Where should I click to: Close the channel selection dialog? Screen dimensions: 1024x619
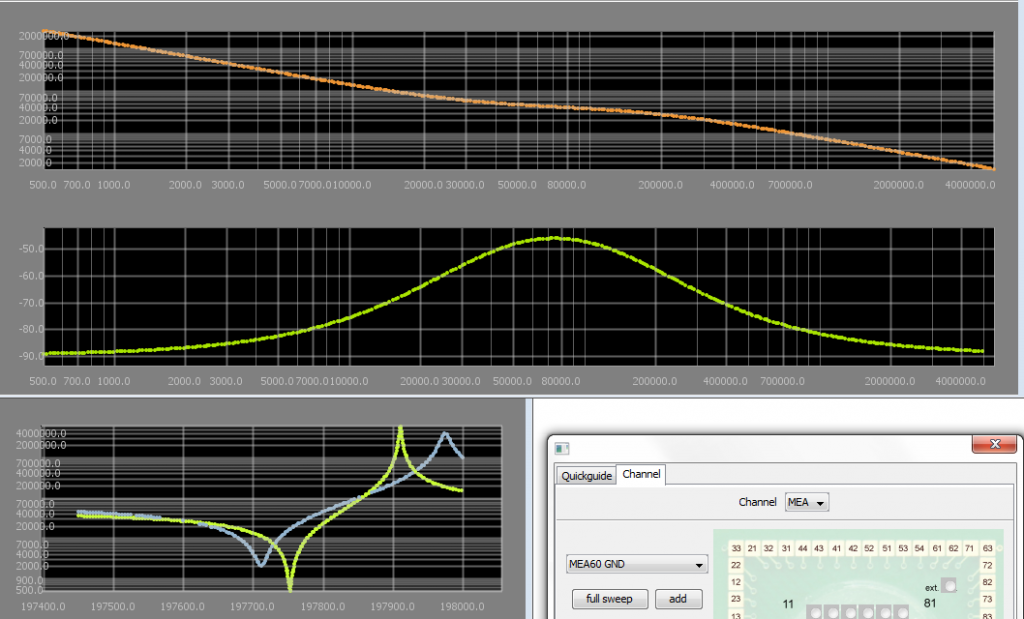[x=995, y=445]
